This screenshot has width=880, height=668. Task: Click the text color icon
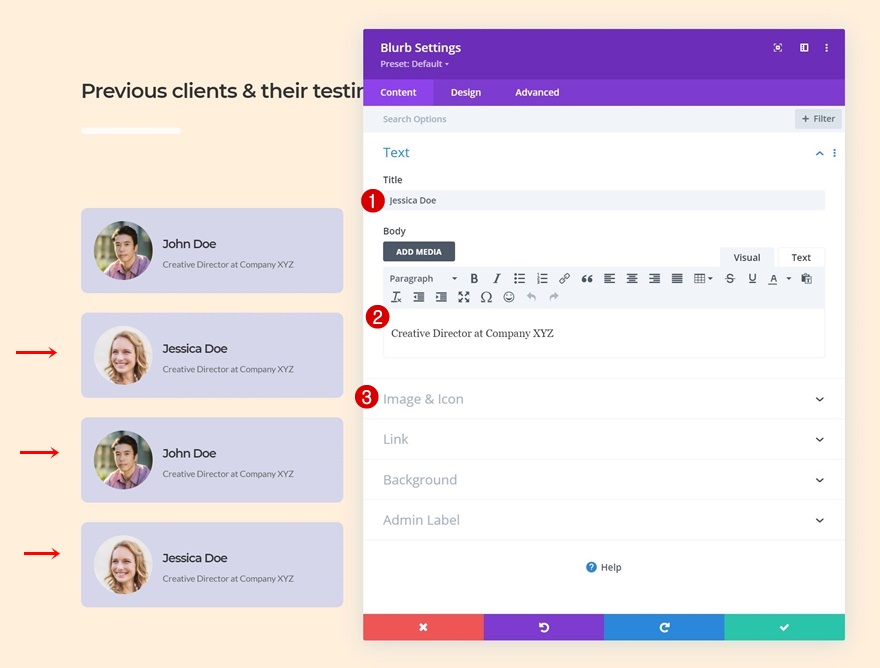[x=773, y=278]
